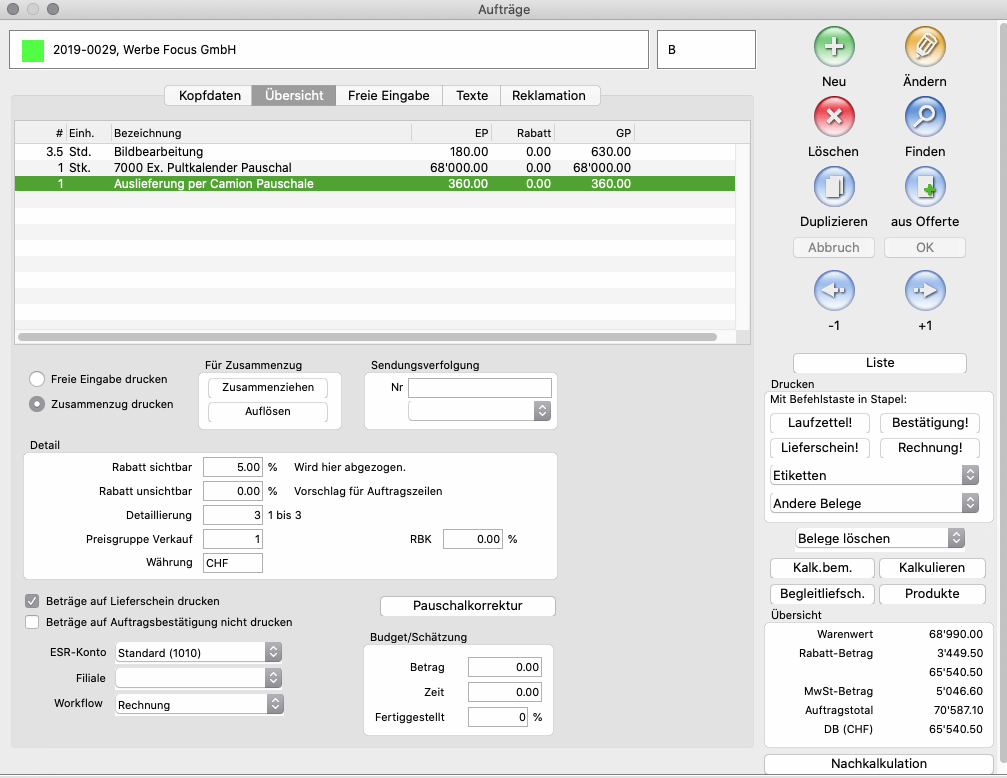Image resolution: width=1007 pixels, height=778 pixels.
Task: Enable Beträge auf Auftragsbestätigung nicht drucken
Action: click(32, 622)
